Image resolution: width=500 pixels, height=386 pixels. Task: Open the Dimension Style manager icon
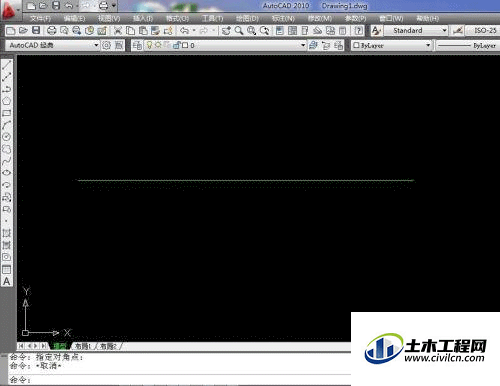point(457,31)
